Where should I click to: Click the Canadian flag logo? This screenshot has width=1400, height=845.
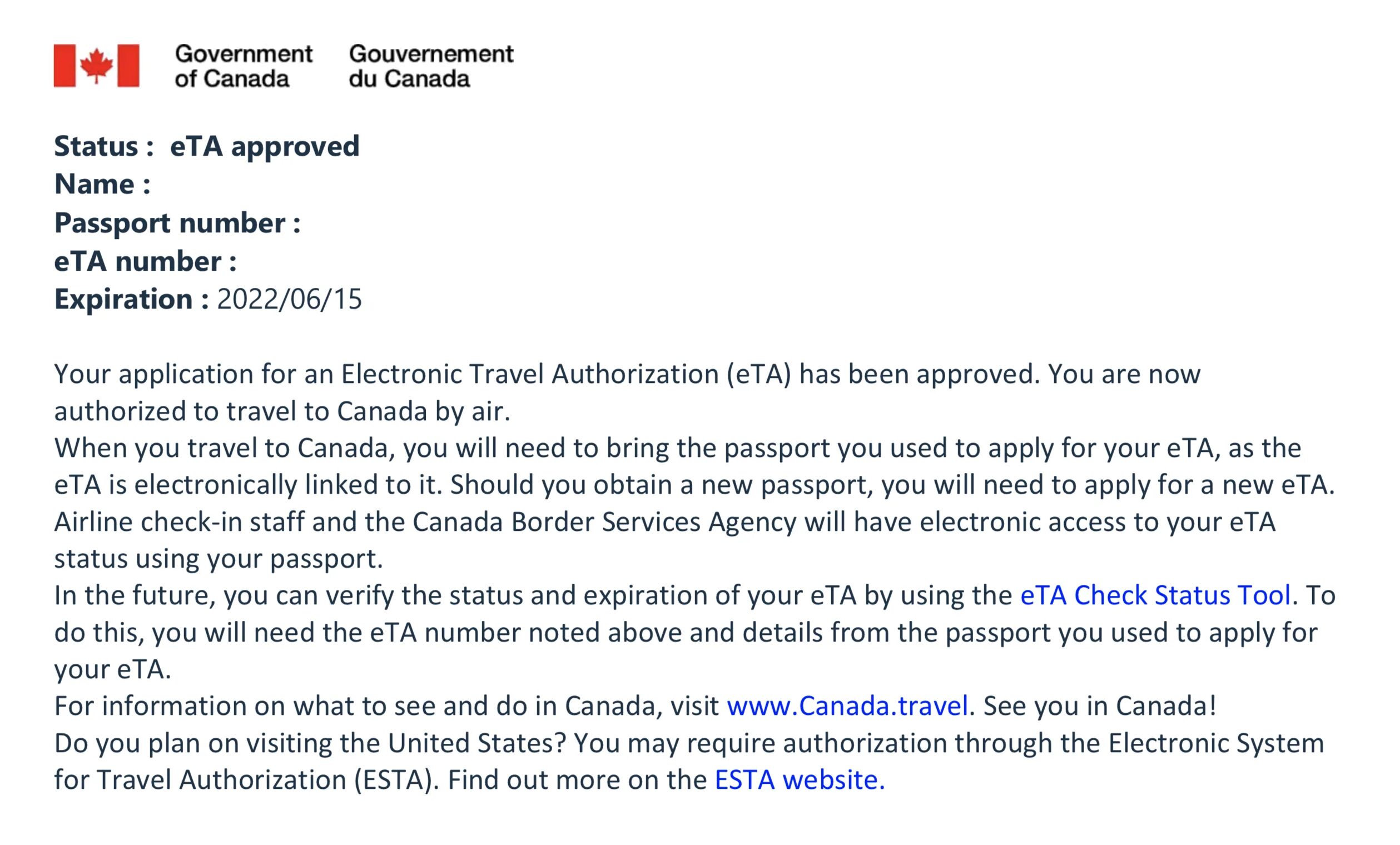coord(96,66)
